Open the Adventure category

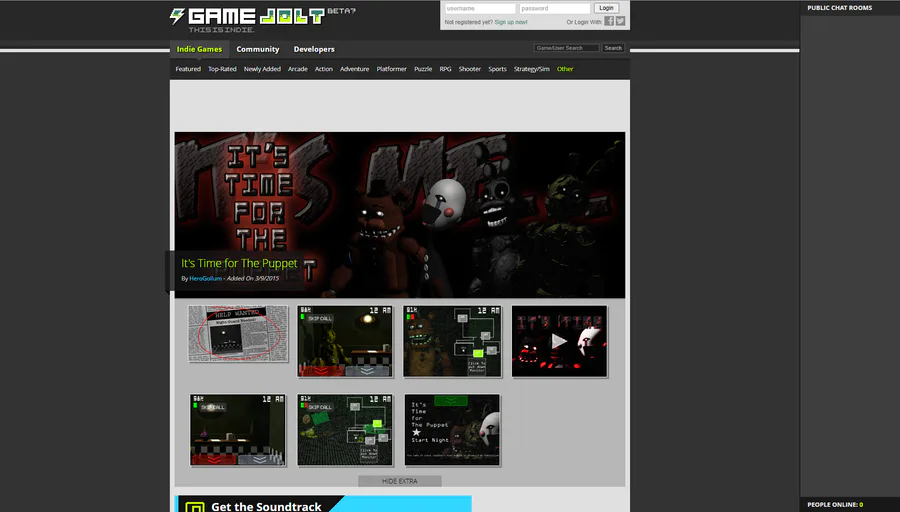tap(355, 69)
